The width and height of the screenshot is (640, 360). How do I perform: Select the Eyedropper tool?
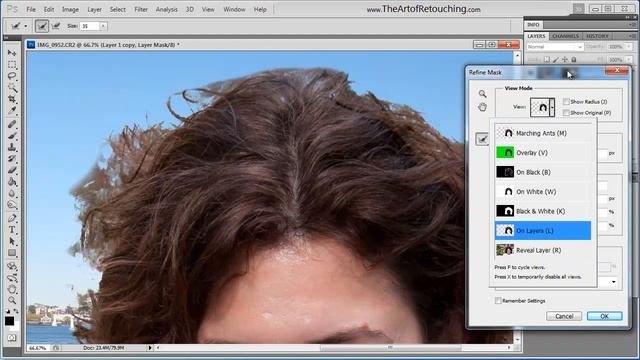12,110
